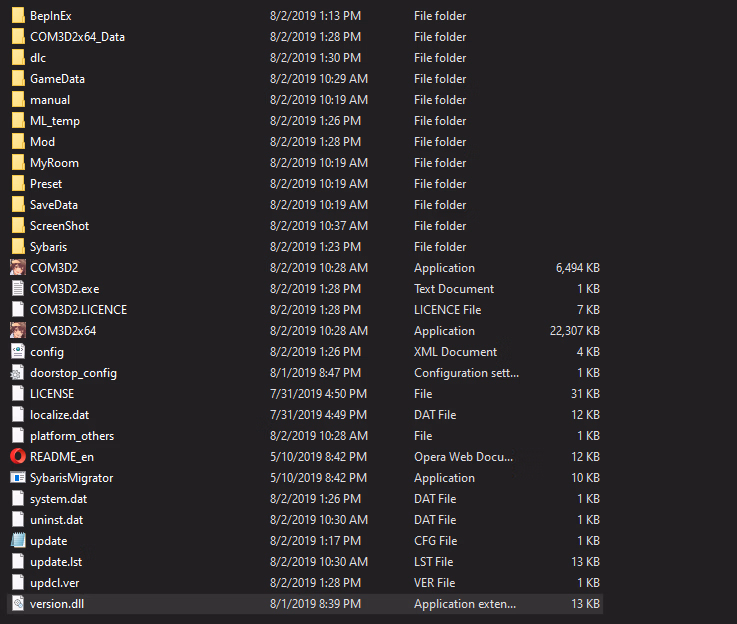Click the date 8/2/2019 1:23 PM
The image size is (737, 624).
[315, 247]
